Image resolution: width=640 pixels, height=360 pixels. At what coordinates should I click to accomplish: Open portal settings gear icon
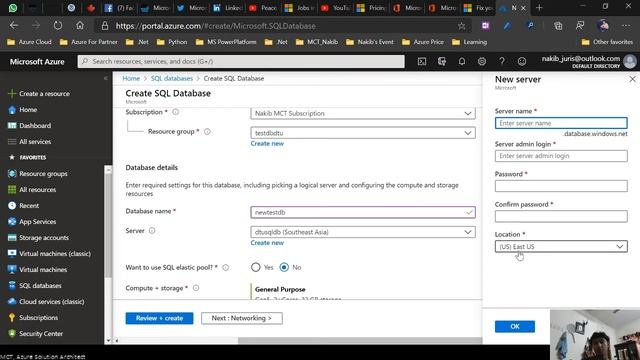coord(482,62)
